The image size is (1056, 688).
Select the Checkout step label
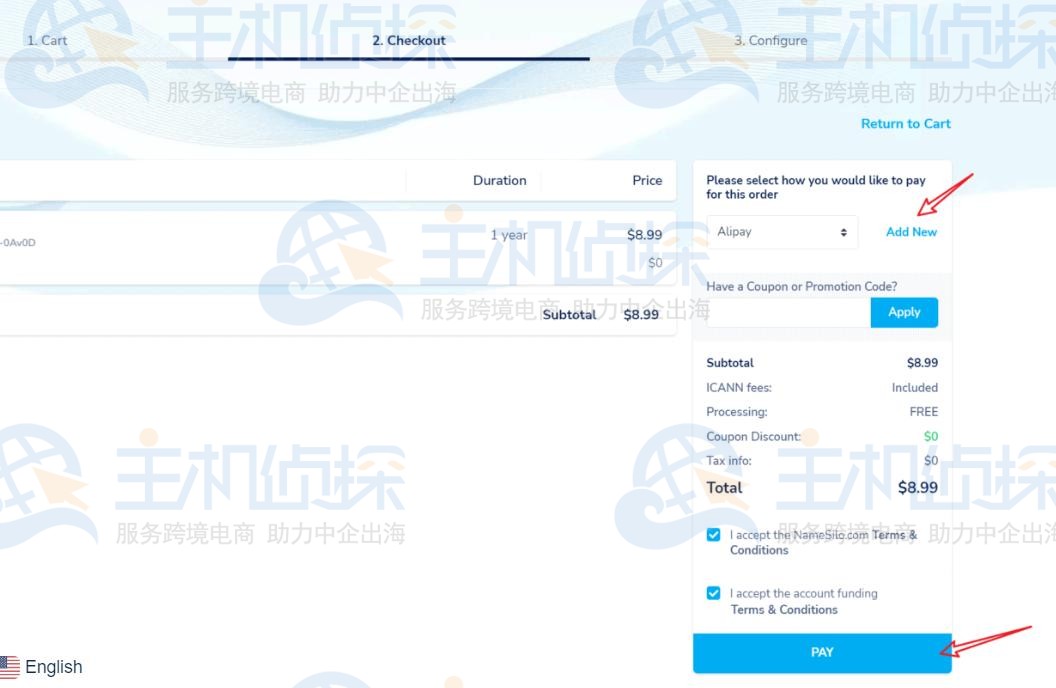point(409,40)
